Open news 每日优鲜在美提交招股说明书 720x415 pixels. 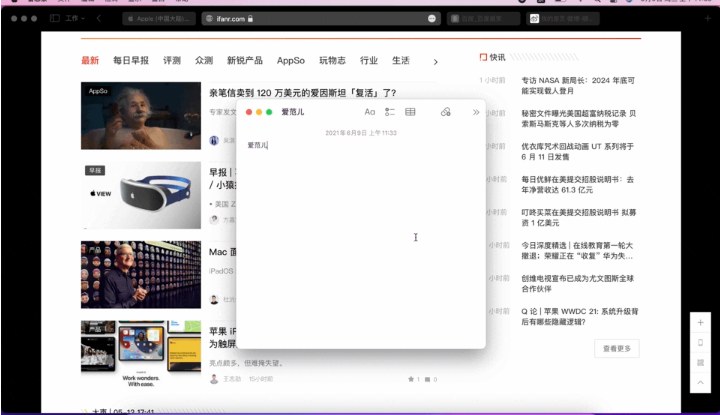(578, 185)
